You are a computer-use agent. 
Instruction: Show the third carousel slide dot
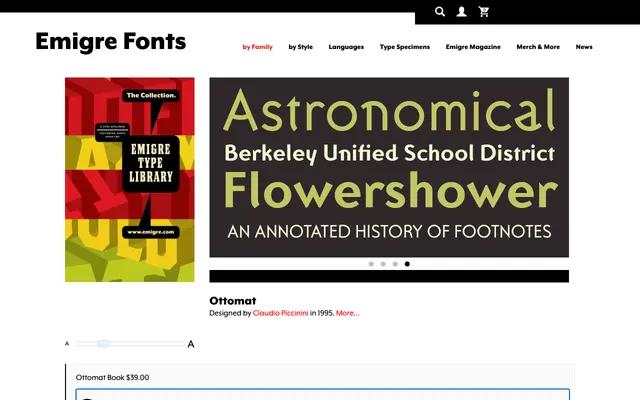point(395,264)
